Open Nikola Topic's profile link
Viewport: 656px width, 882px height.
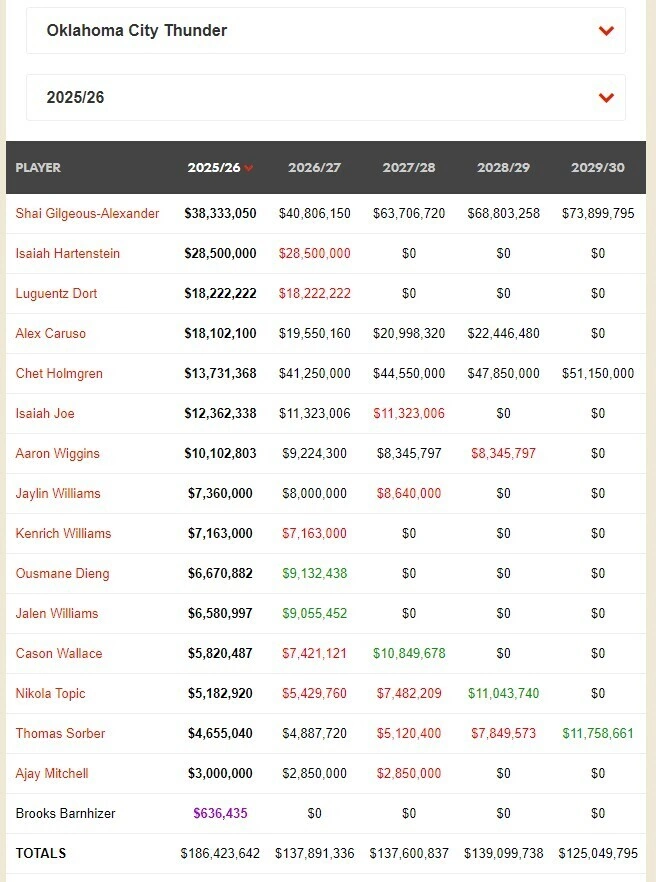point(50,694)
